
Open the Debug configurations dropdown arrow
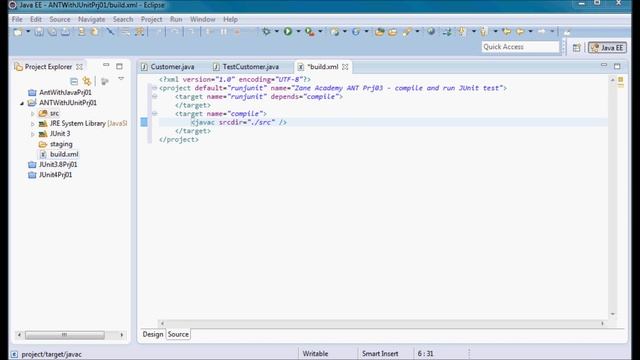point(276,31)
